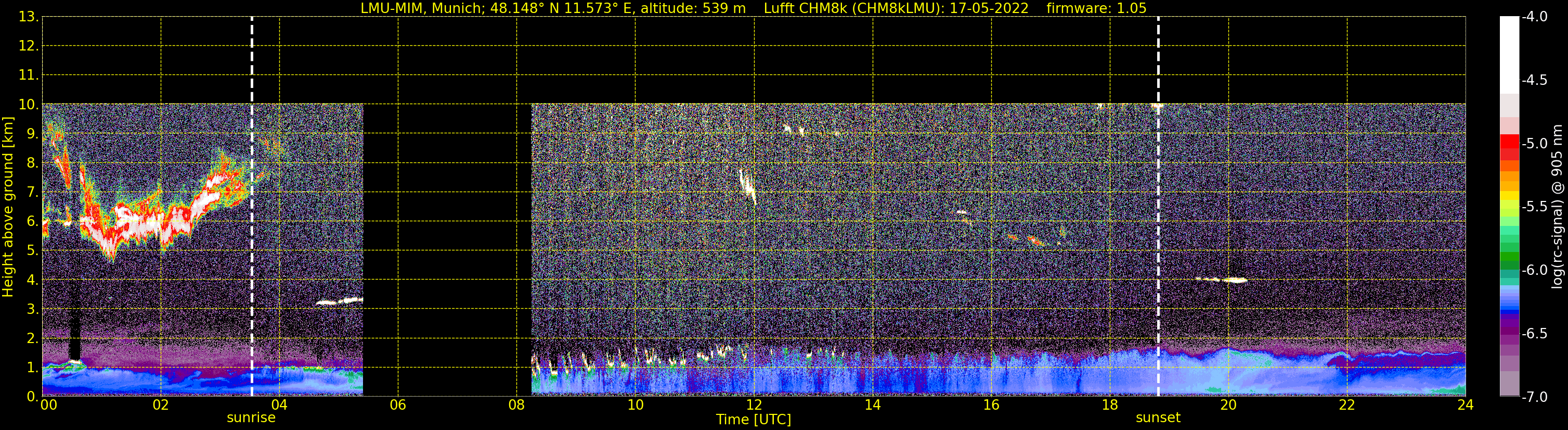Click the height tick label '13.' on the y-axis

[29, 17]
